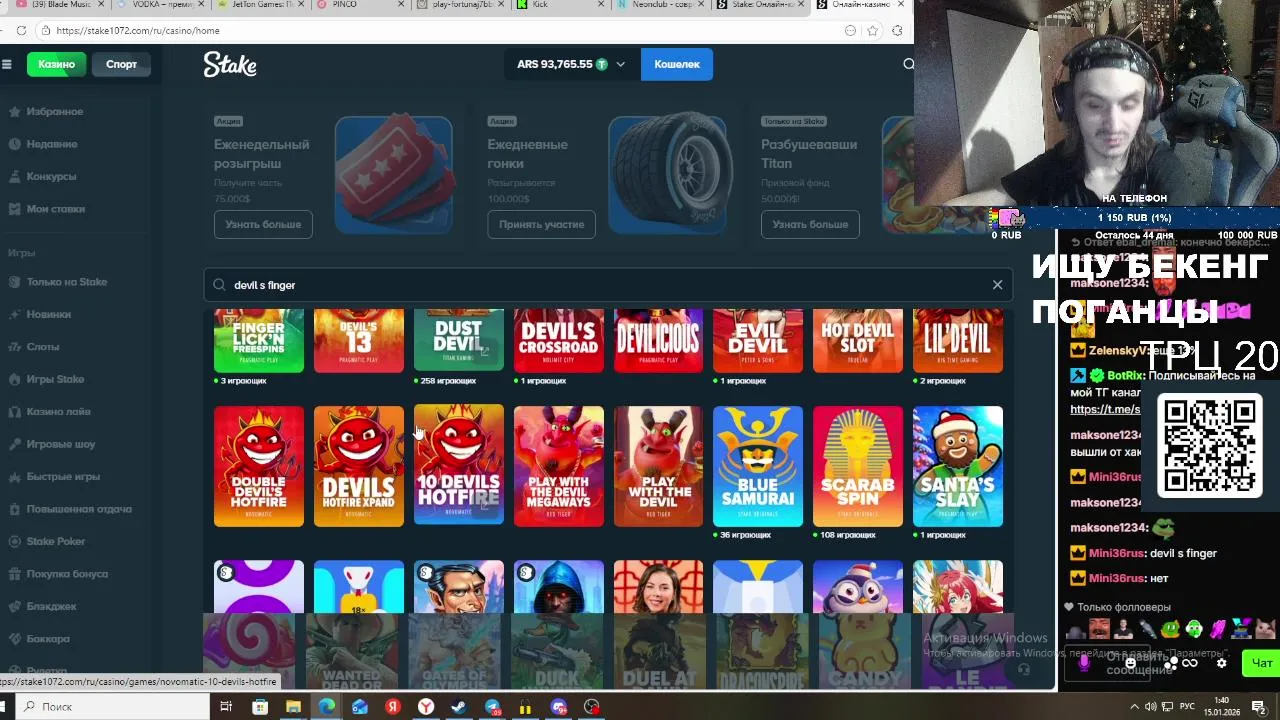Open the 10 Devils Hotfire game

pos(459,465)
